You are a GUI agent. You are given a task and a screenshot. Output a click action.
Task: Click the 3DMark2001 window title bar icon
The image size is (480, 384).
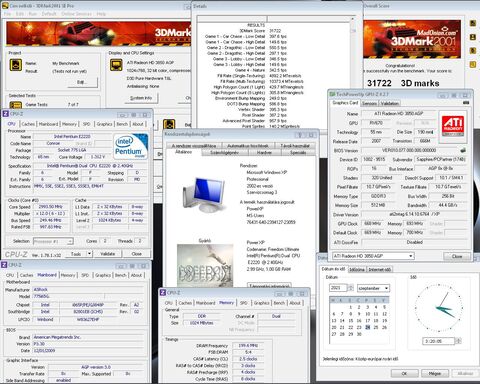pyautogui.click(x=5, y=6)
